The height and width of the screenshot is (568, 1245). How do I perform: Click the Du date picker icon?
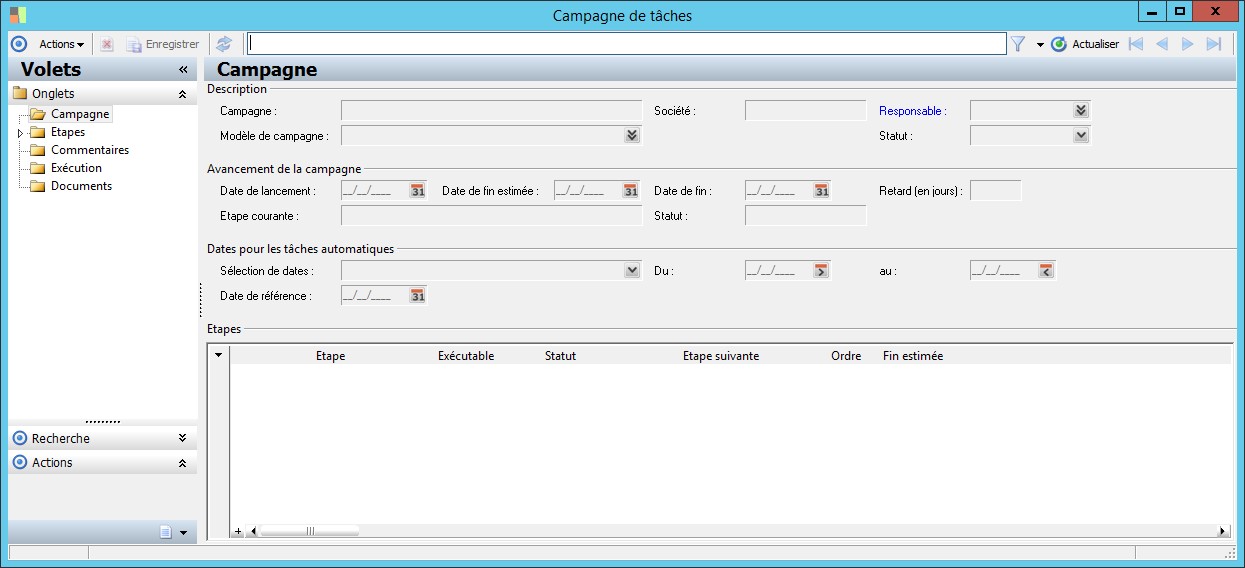pos(821,271)
